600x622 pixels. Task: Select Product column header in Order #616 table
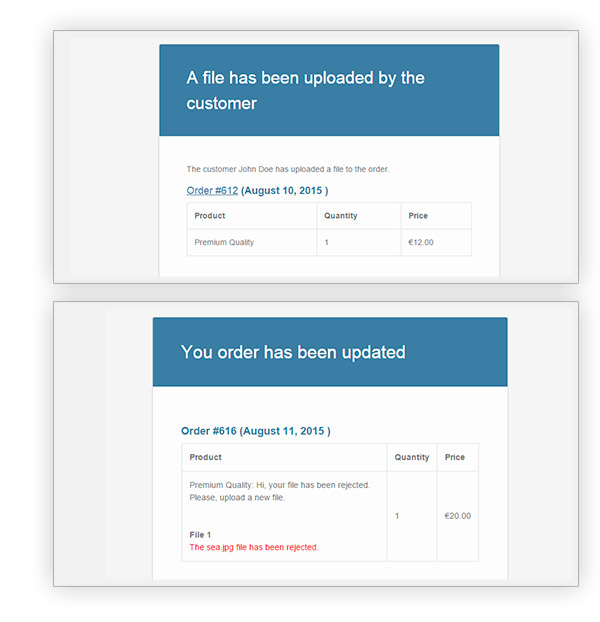click(x=206, y=457)
